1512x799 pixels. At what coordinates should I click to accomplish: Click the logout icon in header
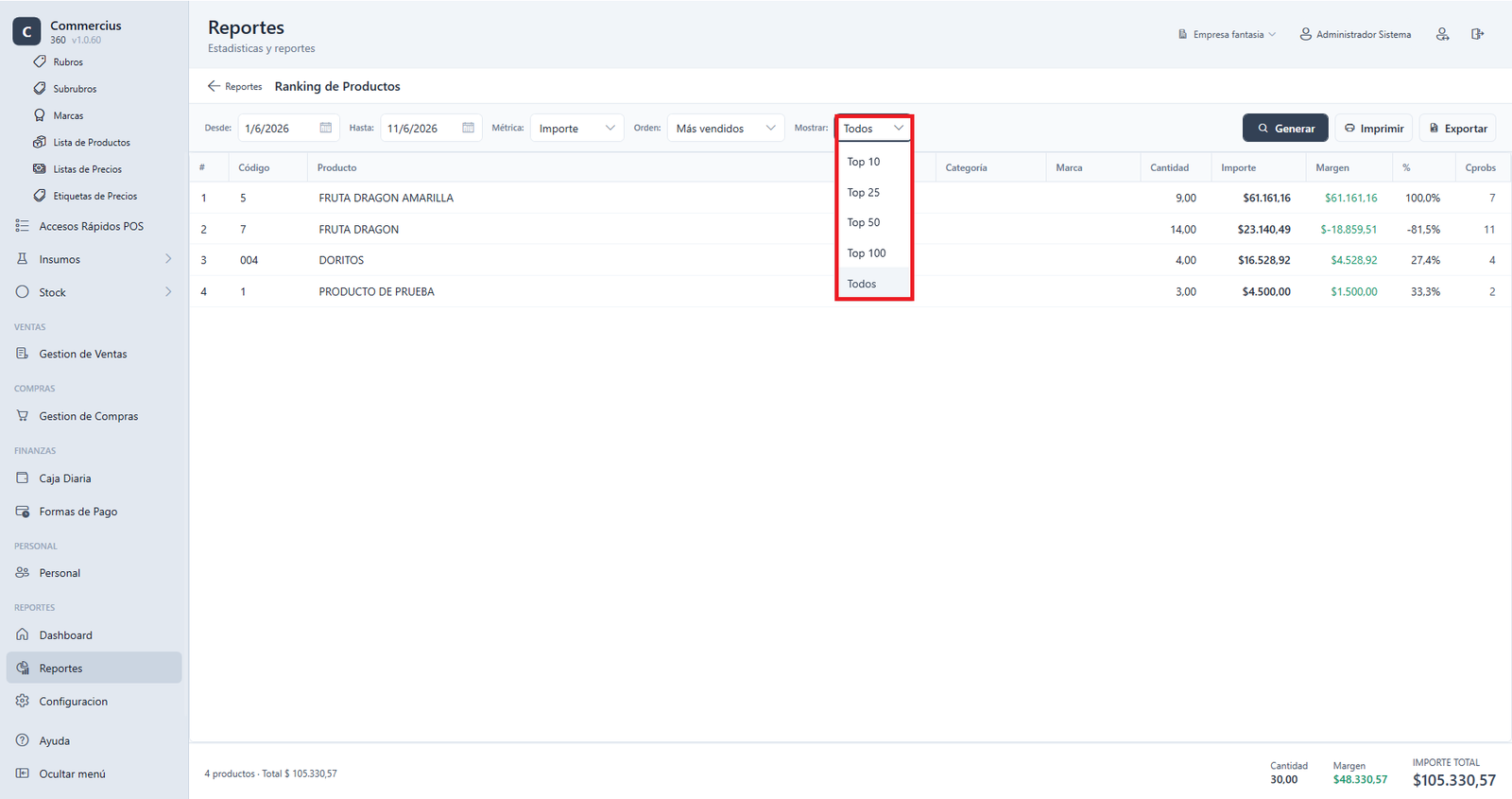[x=1477, y=34]
